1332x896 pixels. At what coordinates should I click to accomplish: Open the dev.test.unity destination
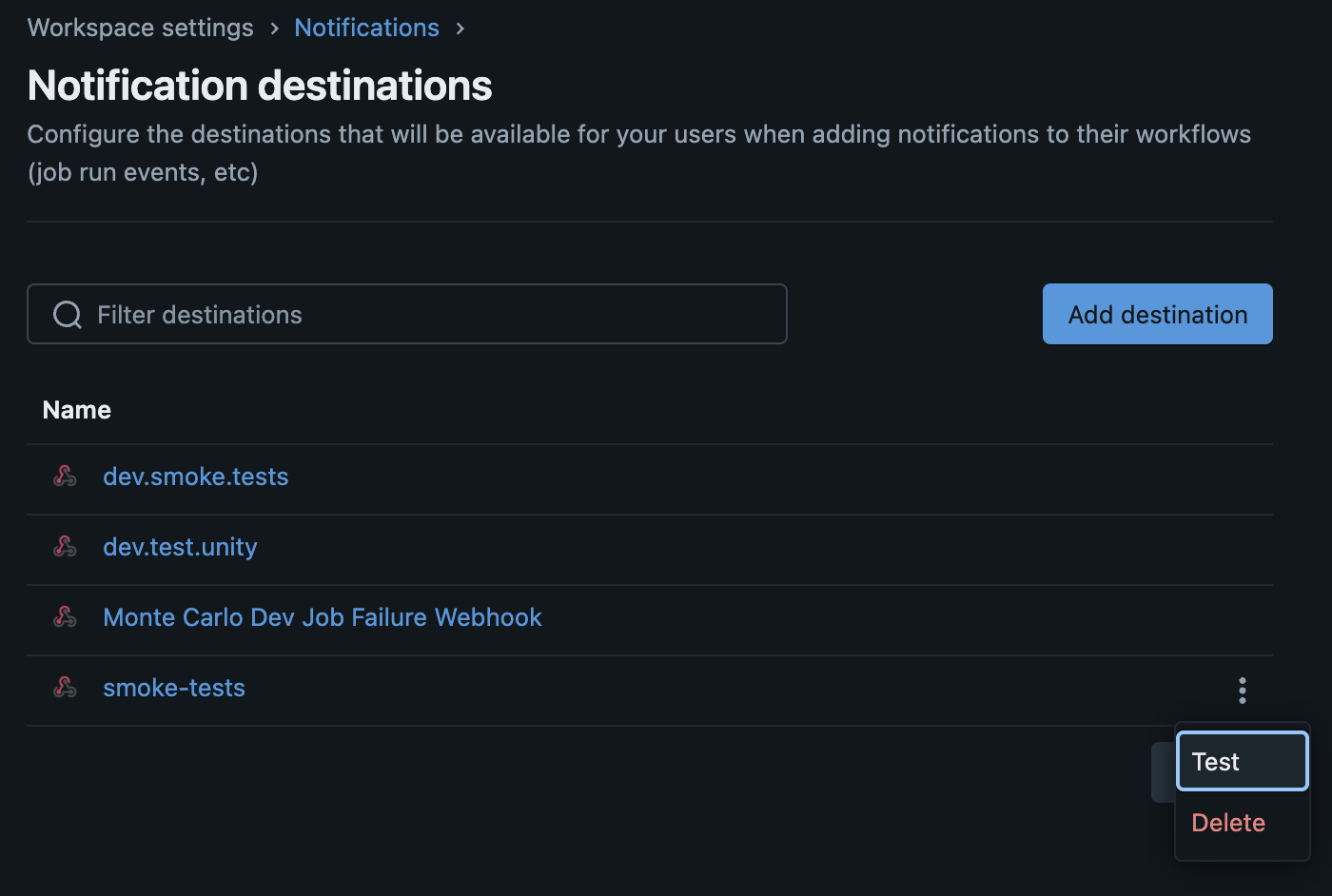click(x=180, y=547)
